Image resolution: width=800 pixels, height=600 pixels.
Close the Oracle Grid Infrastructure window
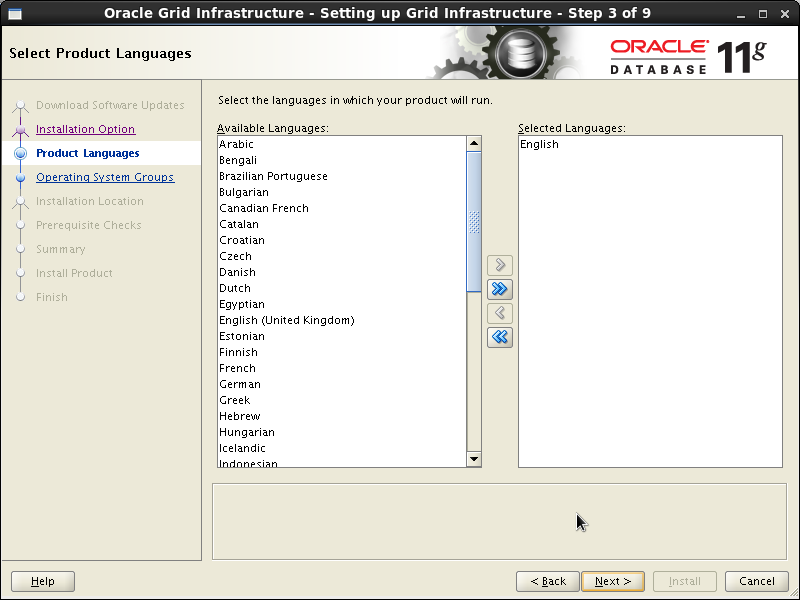(x=785, y=14)
